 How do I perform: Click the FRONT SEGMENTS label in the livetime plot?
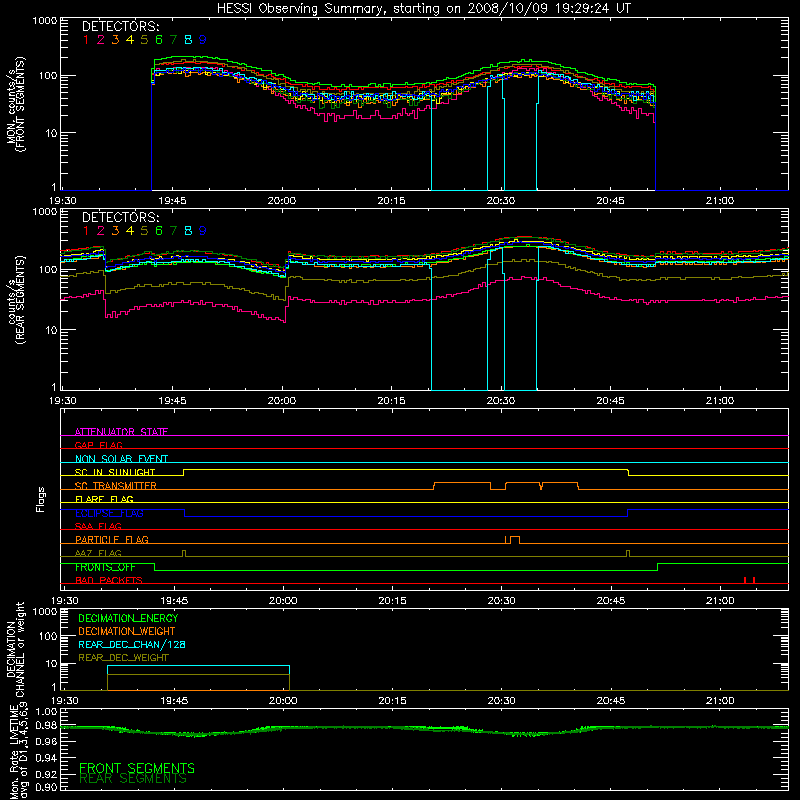(137, 768)
